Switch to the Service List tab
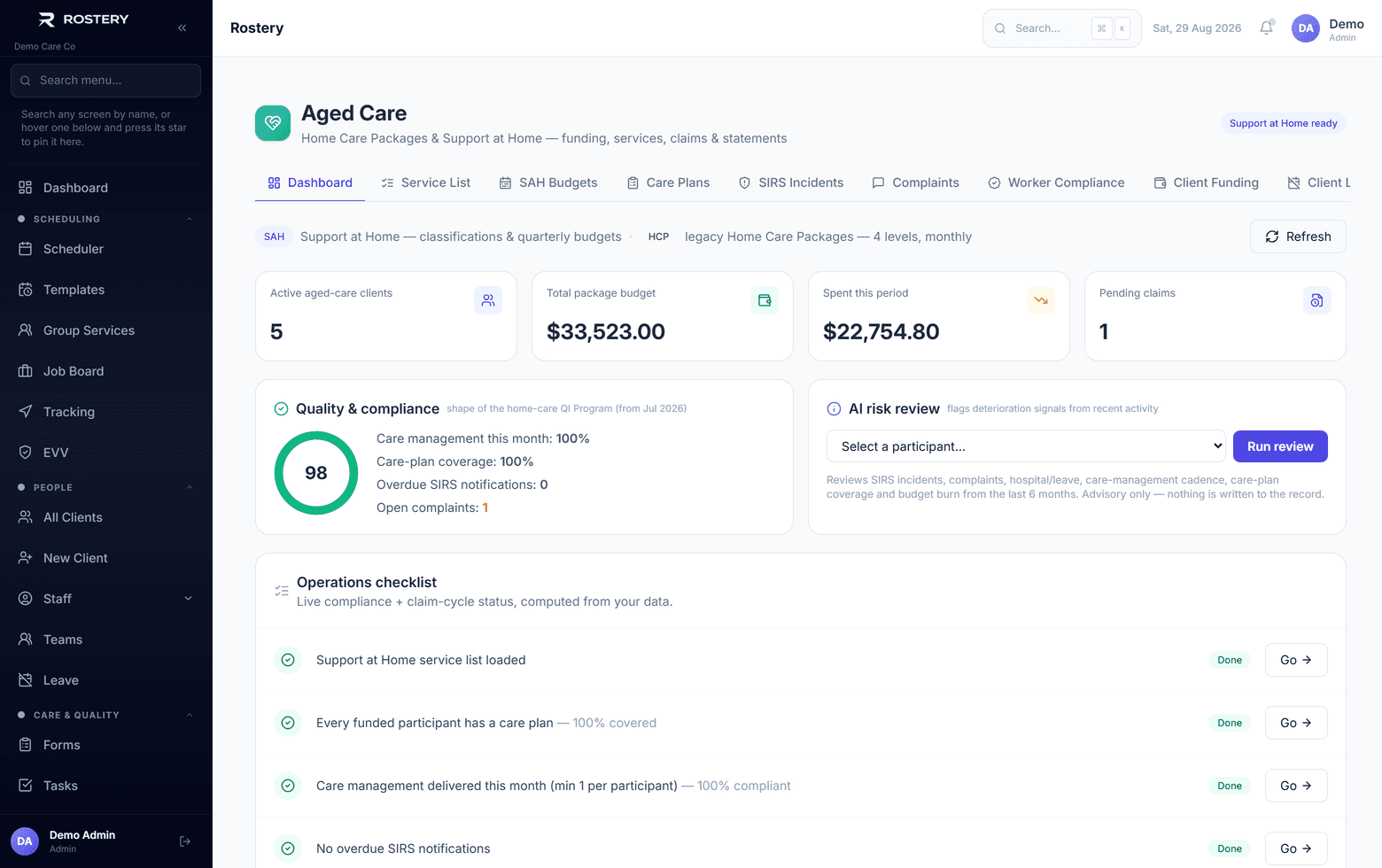Screen dimensions: 1382x868 [x=425, y=182]
